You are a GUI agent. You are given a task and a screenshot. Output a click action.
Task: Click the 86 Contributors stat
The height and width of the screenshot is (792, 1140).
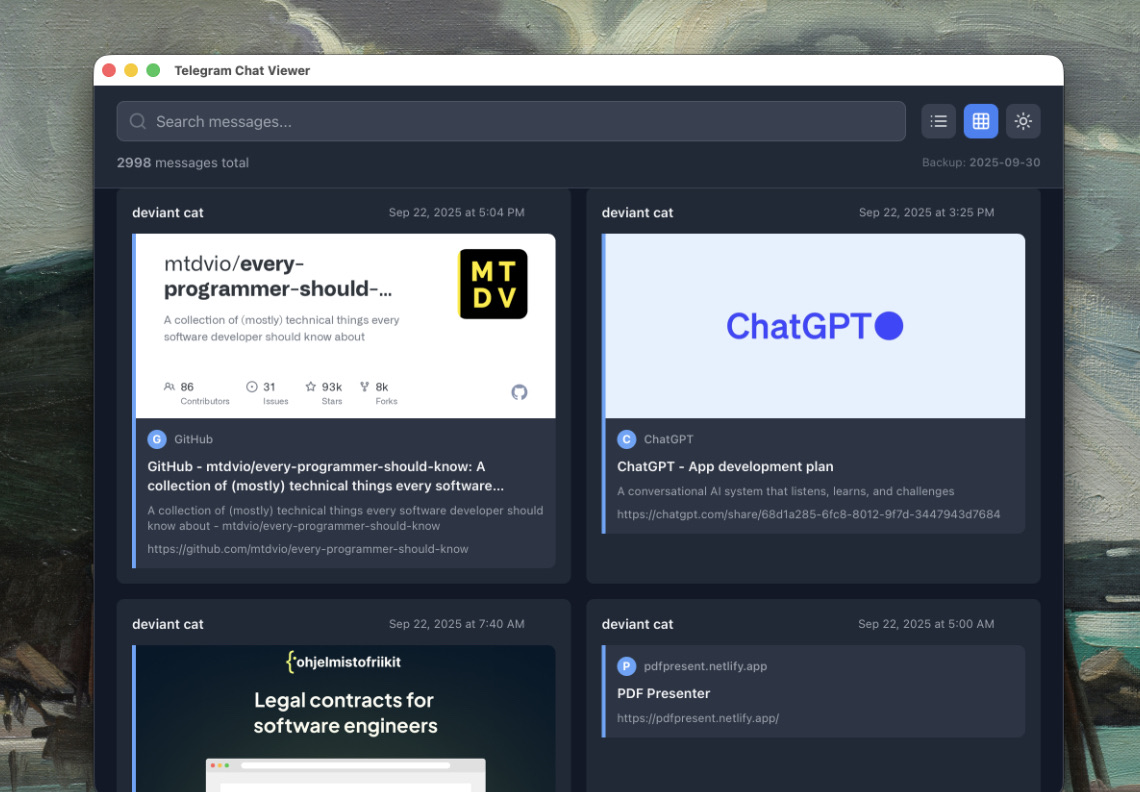tap(196, 393)
